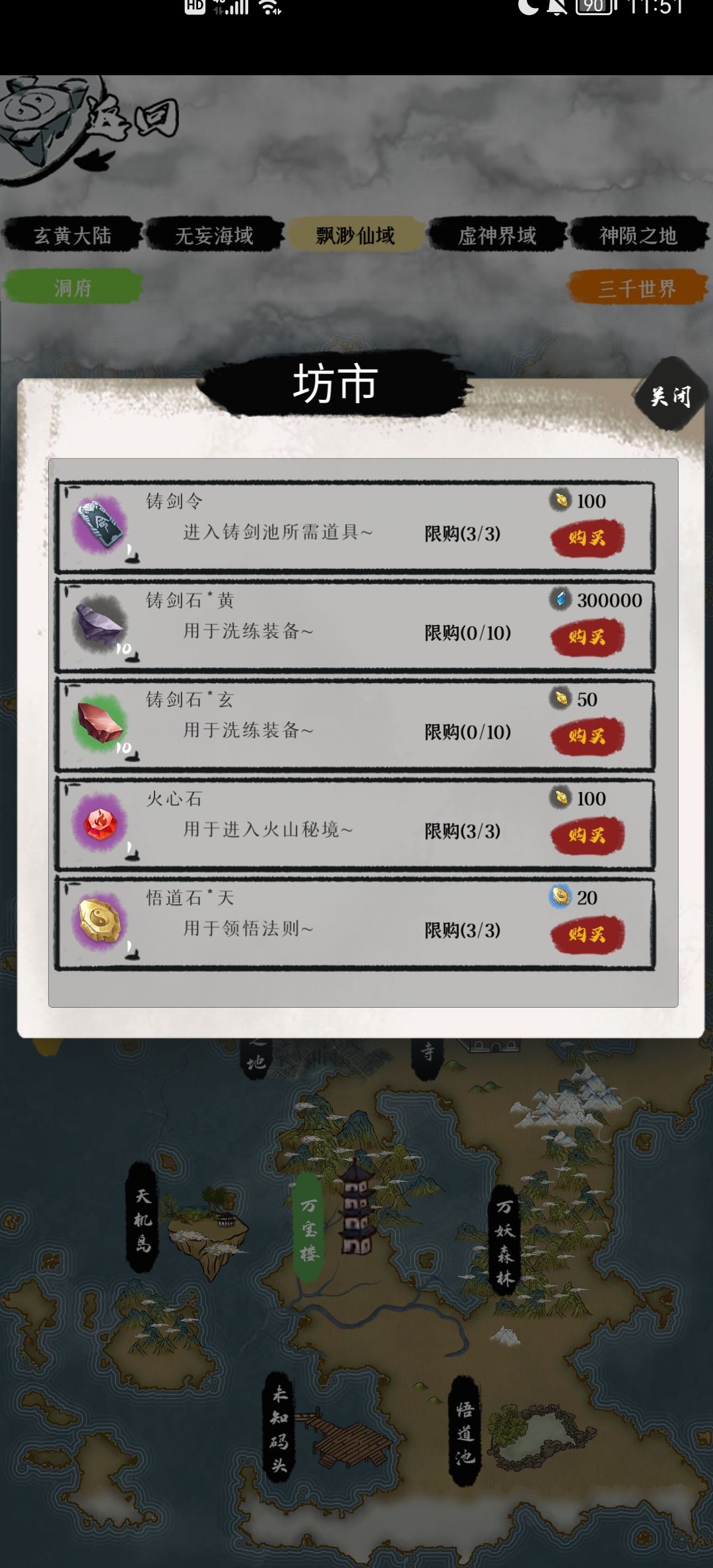Tap the 铸剑令 token item icon
Screen dimensions: 713x1568
[100, 525]
